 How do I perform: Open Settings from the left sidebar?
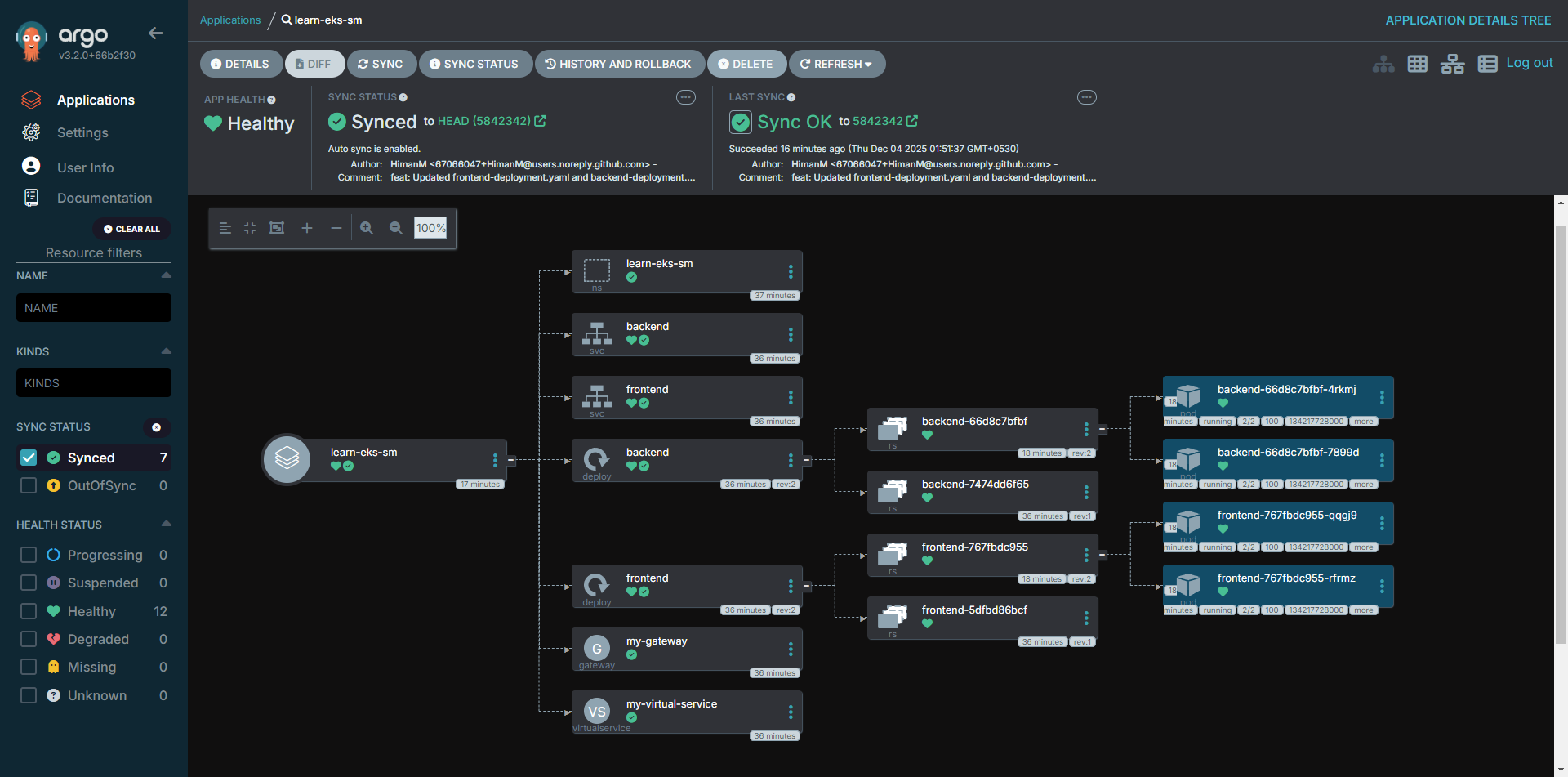coord(82,132)
